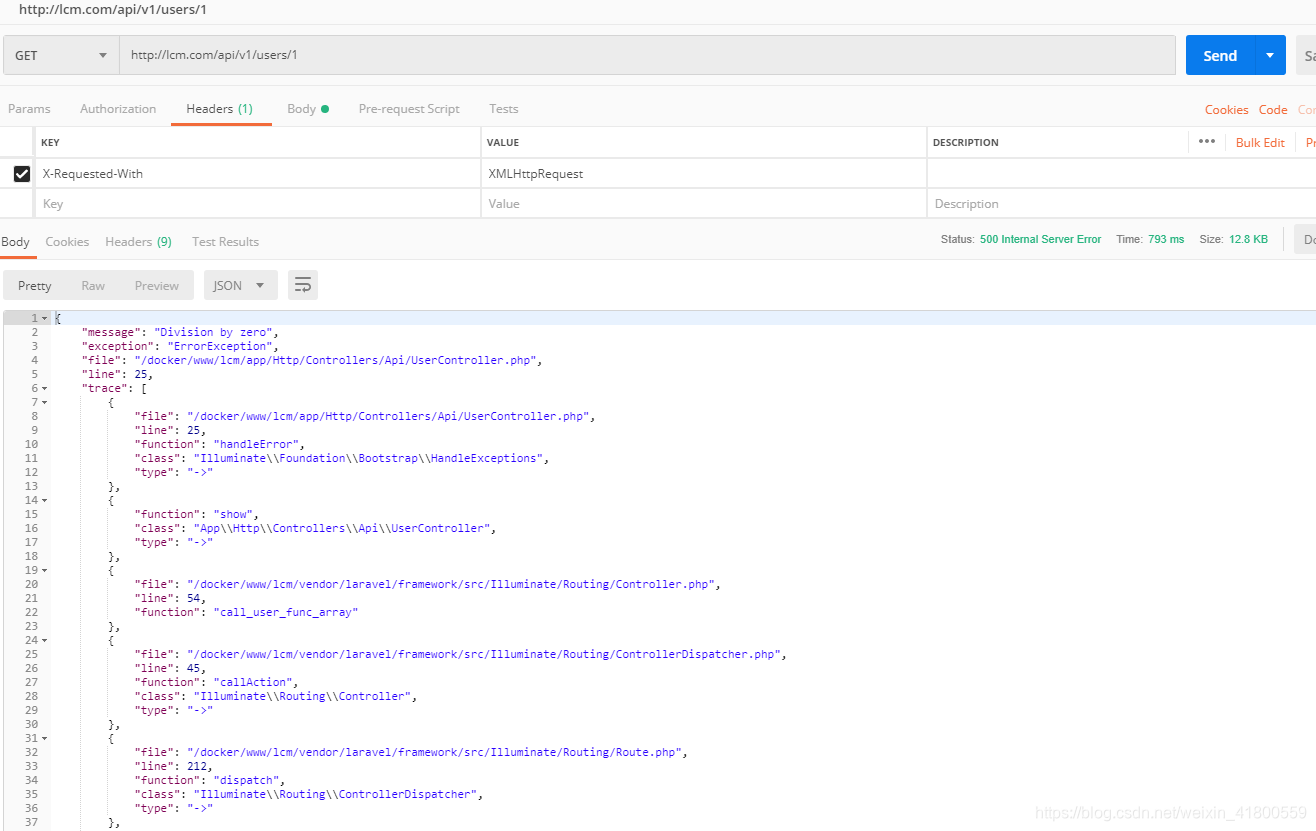Open the GET method dropdown
Screen dimensions: 1316x831
[x=61, y=55]
